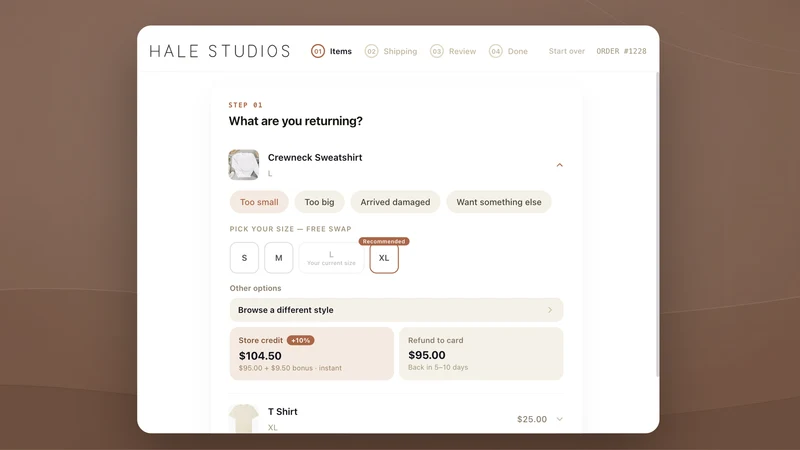
Task: Select the Refund to card $95.00 option
Action: [x=481, y=354]
